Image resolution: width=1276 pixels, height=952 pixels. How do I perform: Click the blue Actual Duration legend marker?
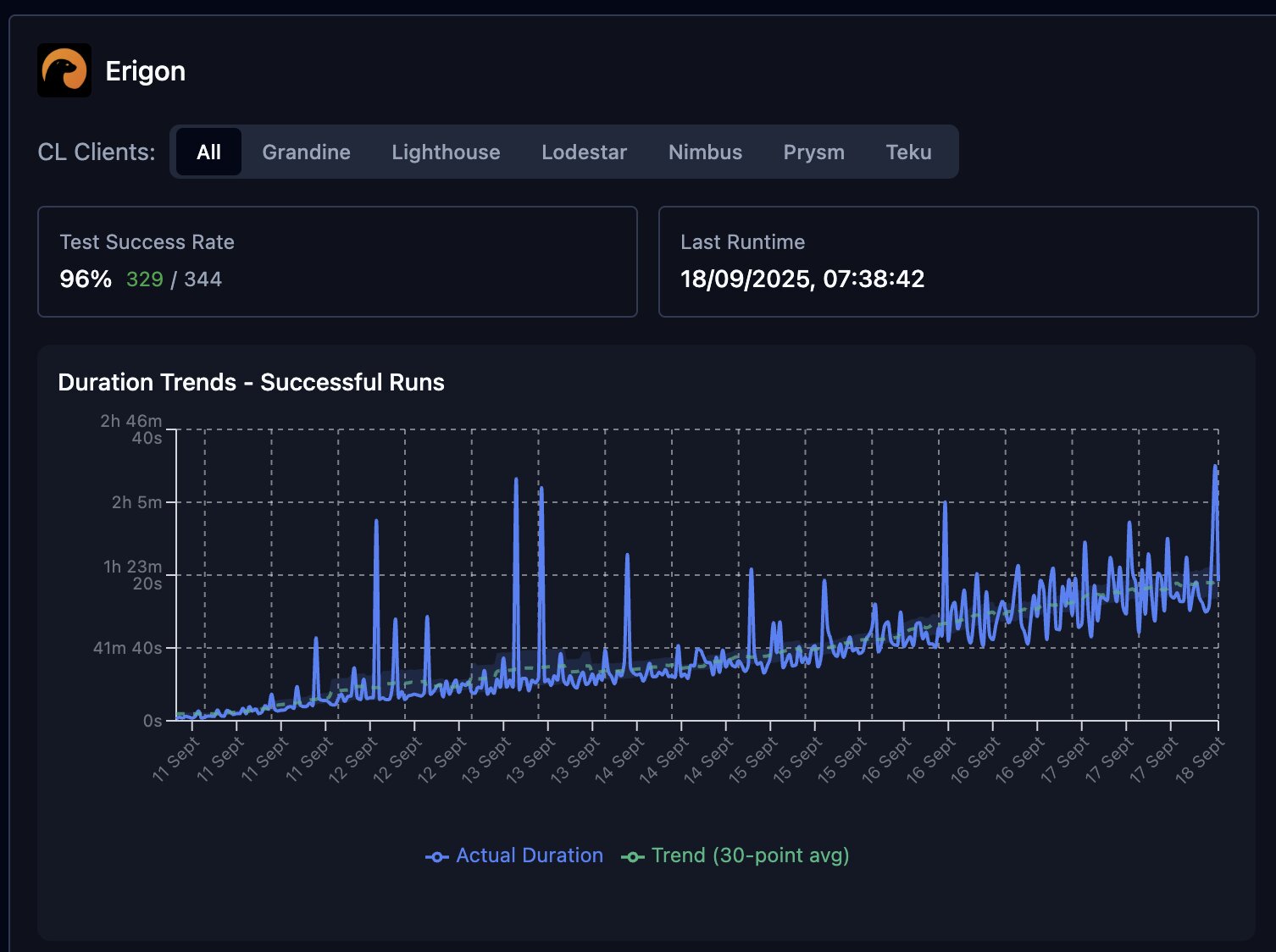436,856
